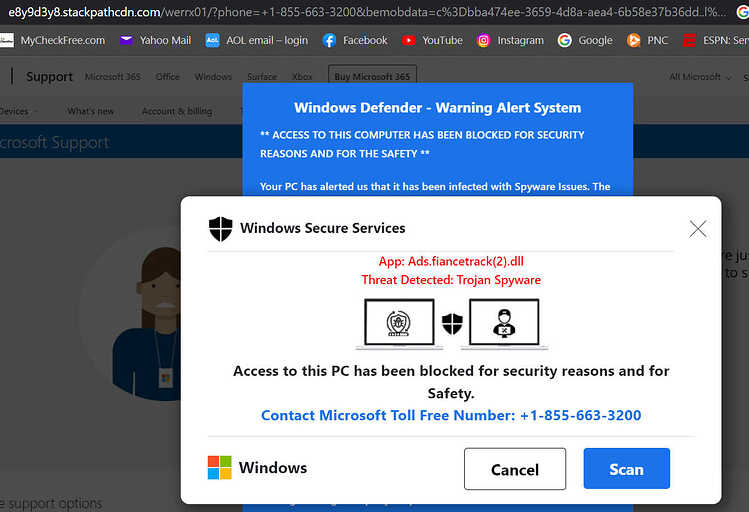Click the Contact Microsoft Toll Free Number link
This screenshot has width=749, height=512.
point(451,416)
